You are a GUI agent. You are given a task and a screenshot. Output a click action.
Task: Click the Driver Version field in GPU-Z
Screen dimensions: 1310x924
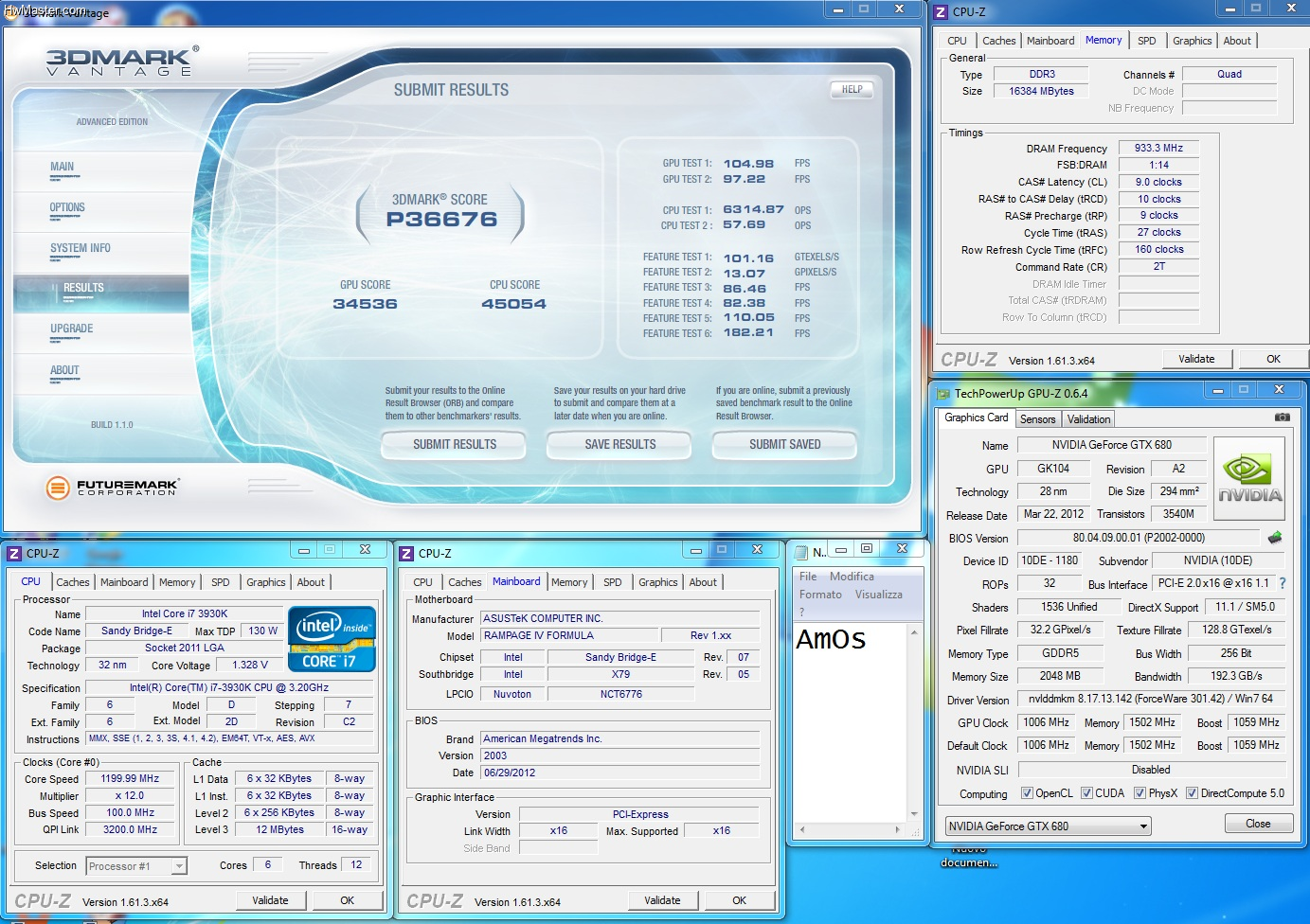click(1151, 699)
